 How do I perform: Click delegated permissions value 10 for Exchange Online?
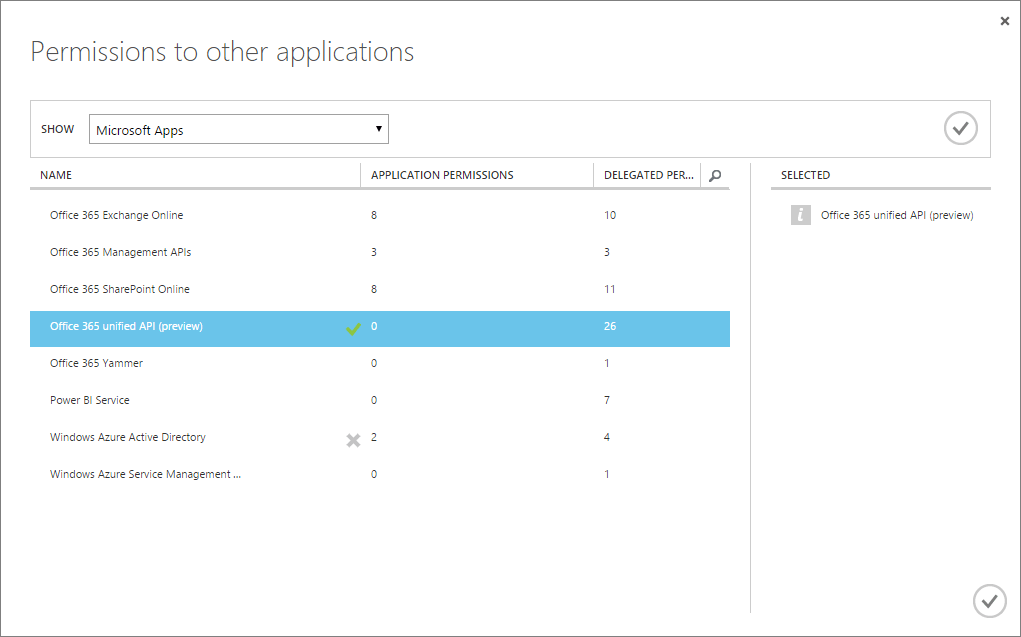pos(609,215)
